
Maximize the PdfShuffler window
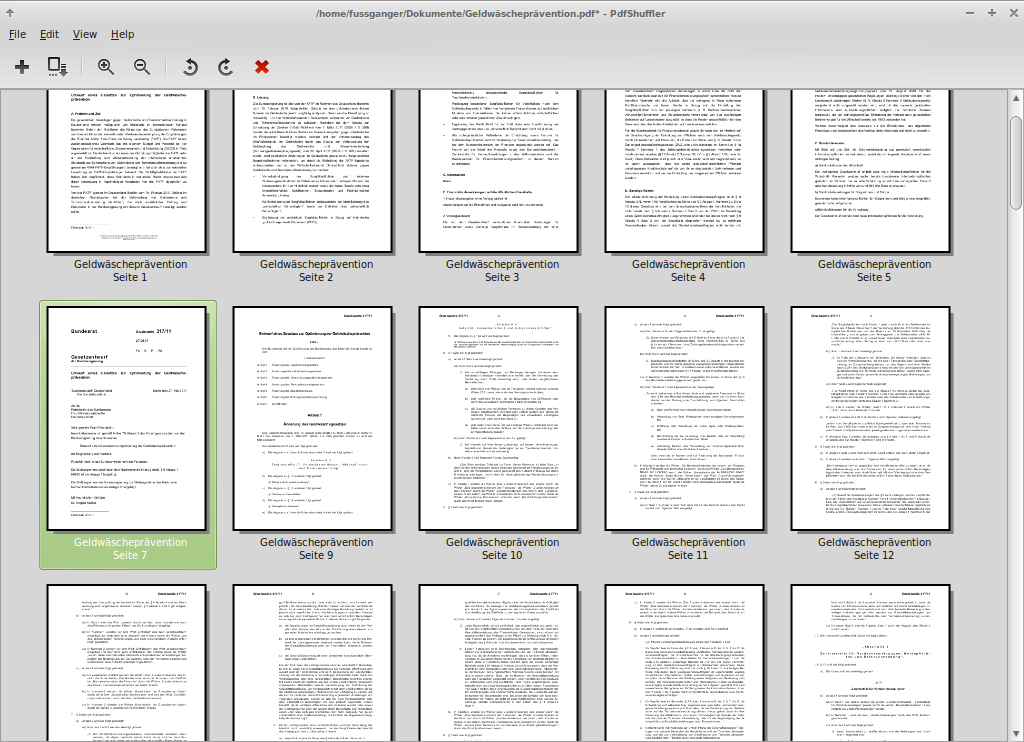click(991, 13)
